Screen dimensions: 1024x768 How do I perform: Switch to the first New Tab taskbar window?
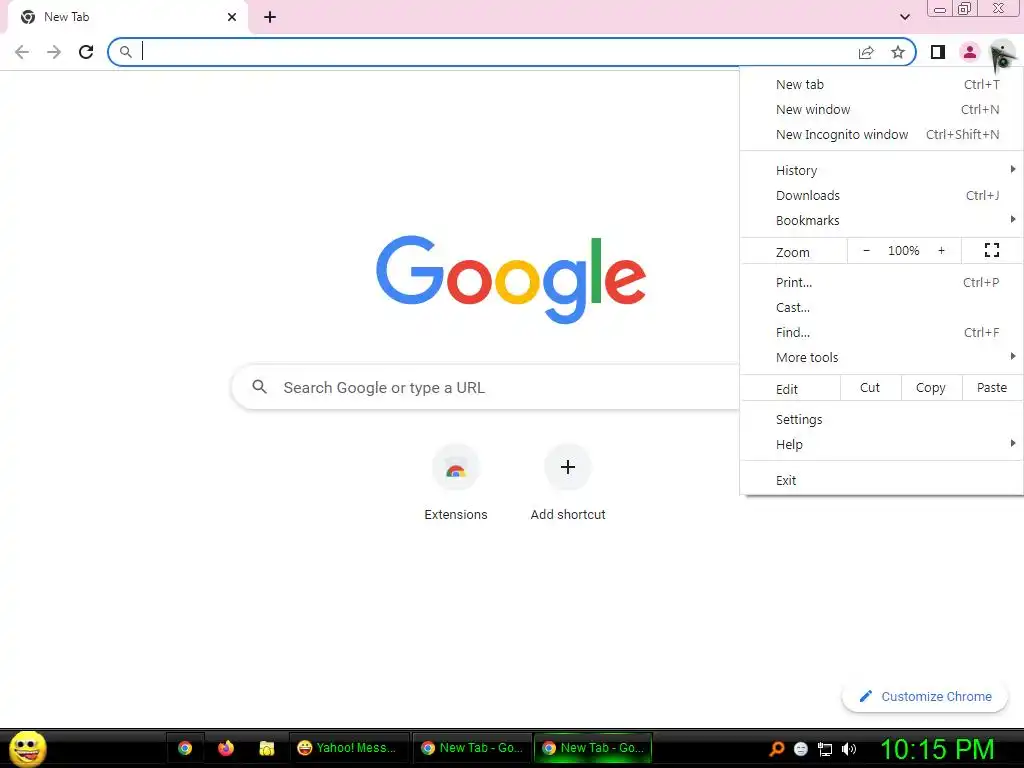472,748
